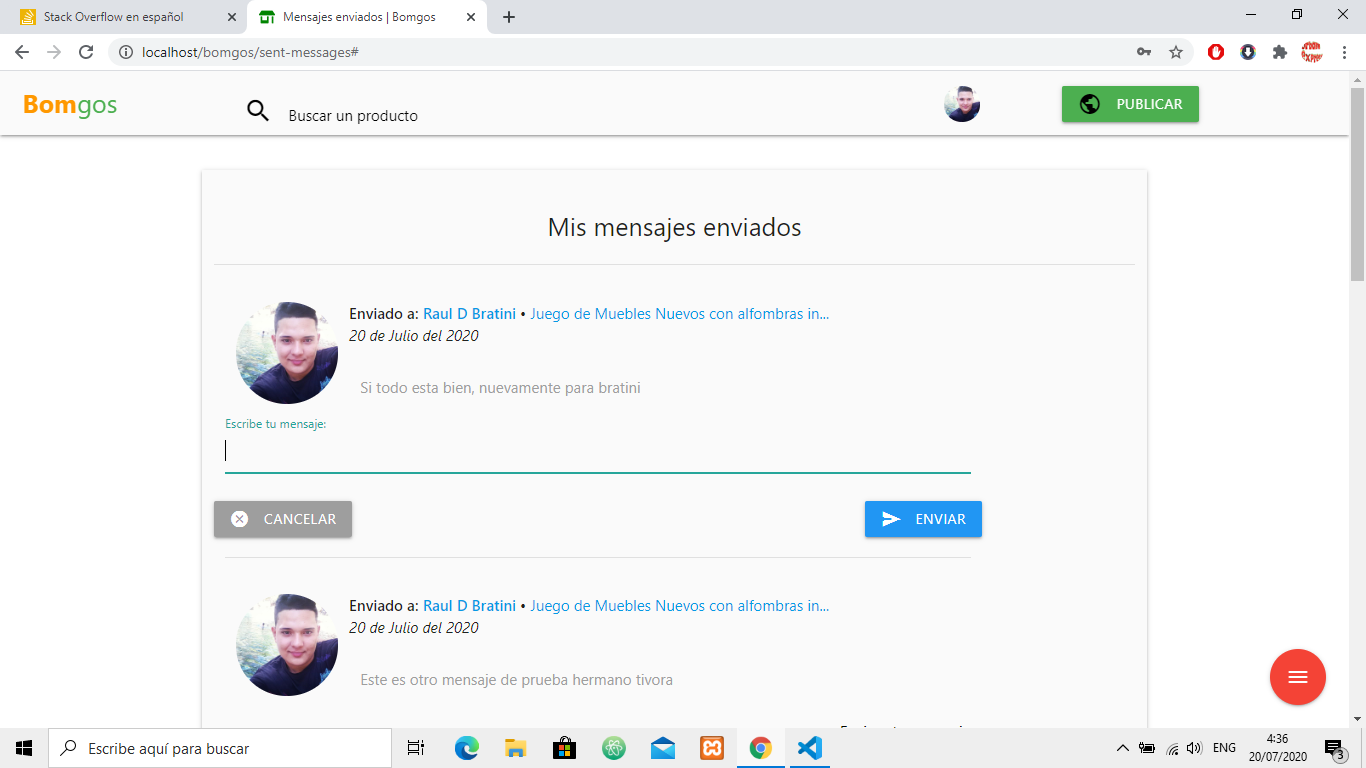The height and width of the screenshot is (768, 1366).
Task: Close the Stack Overflow tab
Action: pyautogui.click(x=232, y=17)
